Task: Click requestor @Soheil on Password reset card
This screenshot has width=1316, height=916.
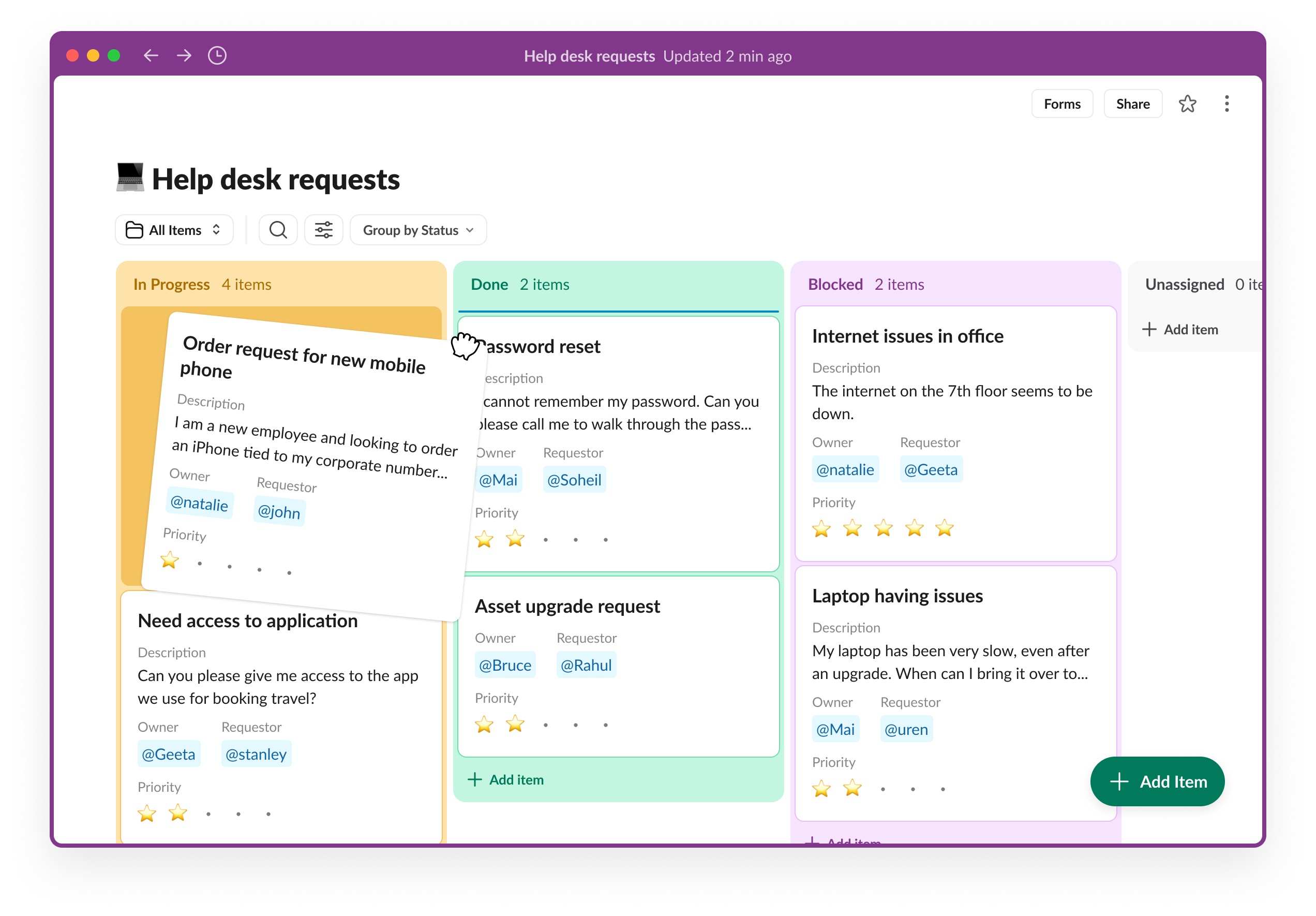Action: click(574, 480)
